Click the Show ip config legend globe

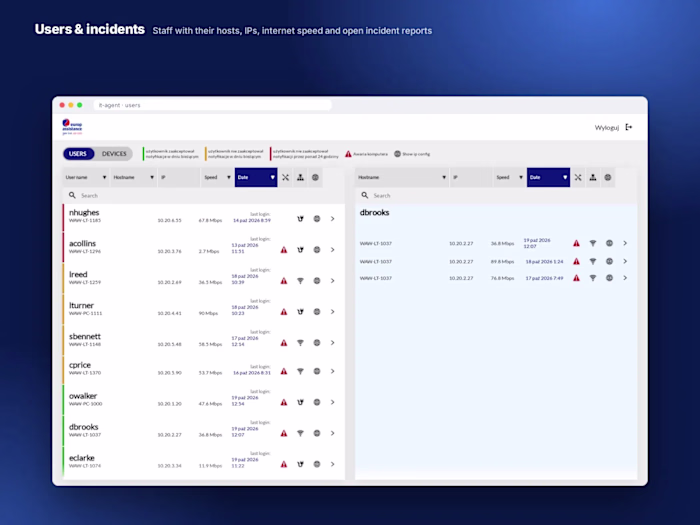pos(397,154)
